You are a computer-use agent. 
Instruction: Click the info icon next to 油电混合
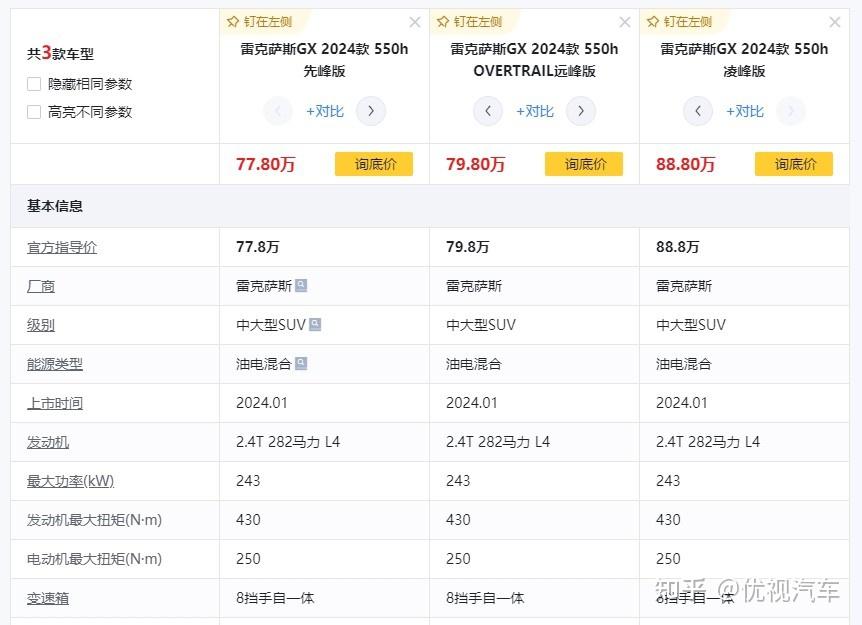coord(300,363)
